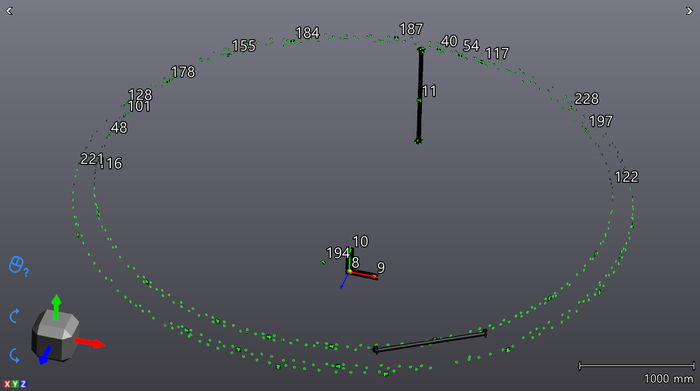Expand right panel with top-right chevron
Viewport: 700px width, 391px height.
[689, 11]
